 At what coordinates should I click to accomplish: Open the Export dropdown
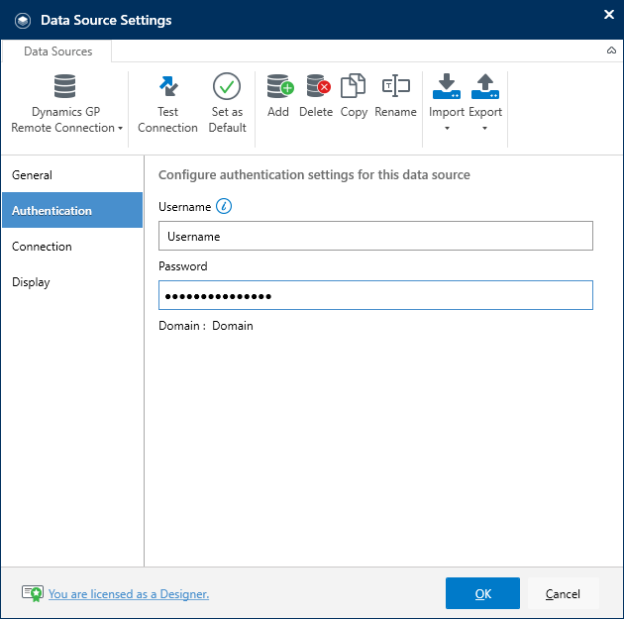485,103
